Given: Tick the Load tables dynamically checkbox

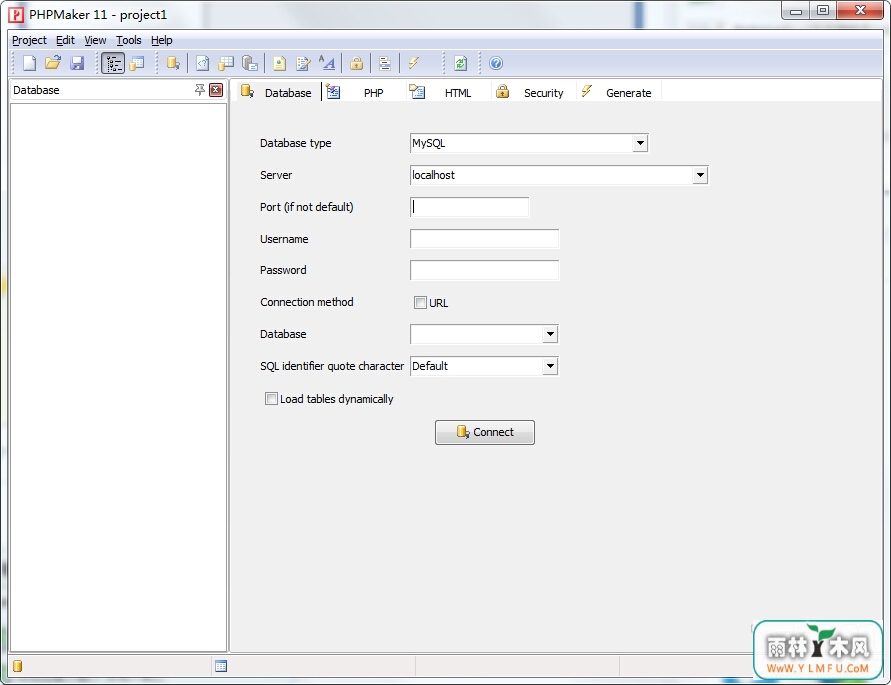Looking at the screenshot, I should [x=271, y=398].
